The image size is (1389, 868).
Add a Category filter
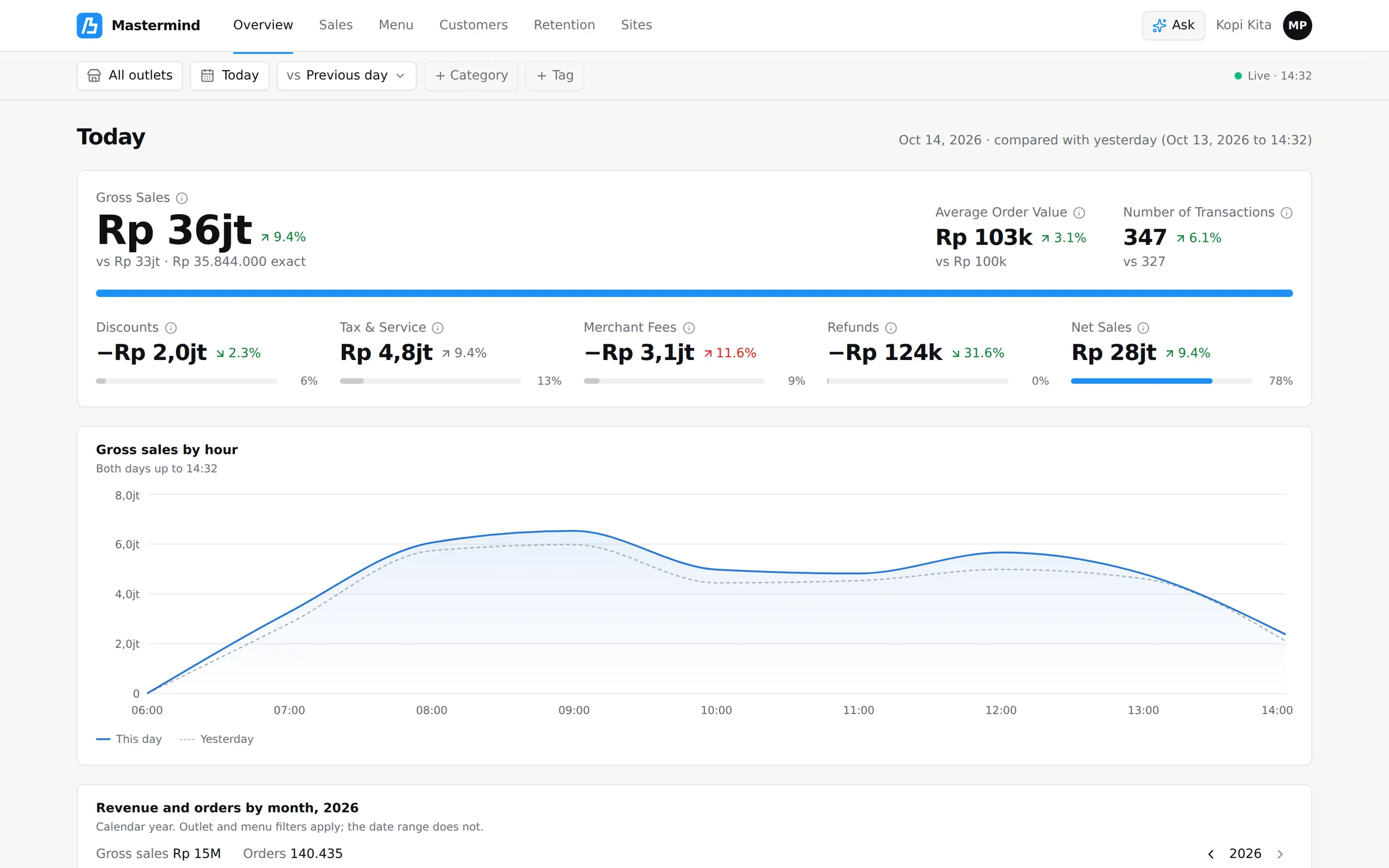click(471, 76)
